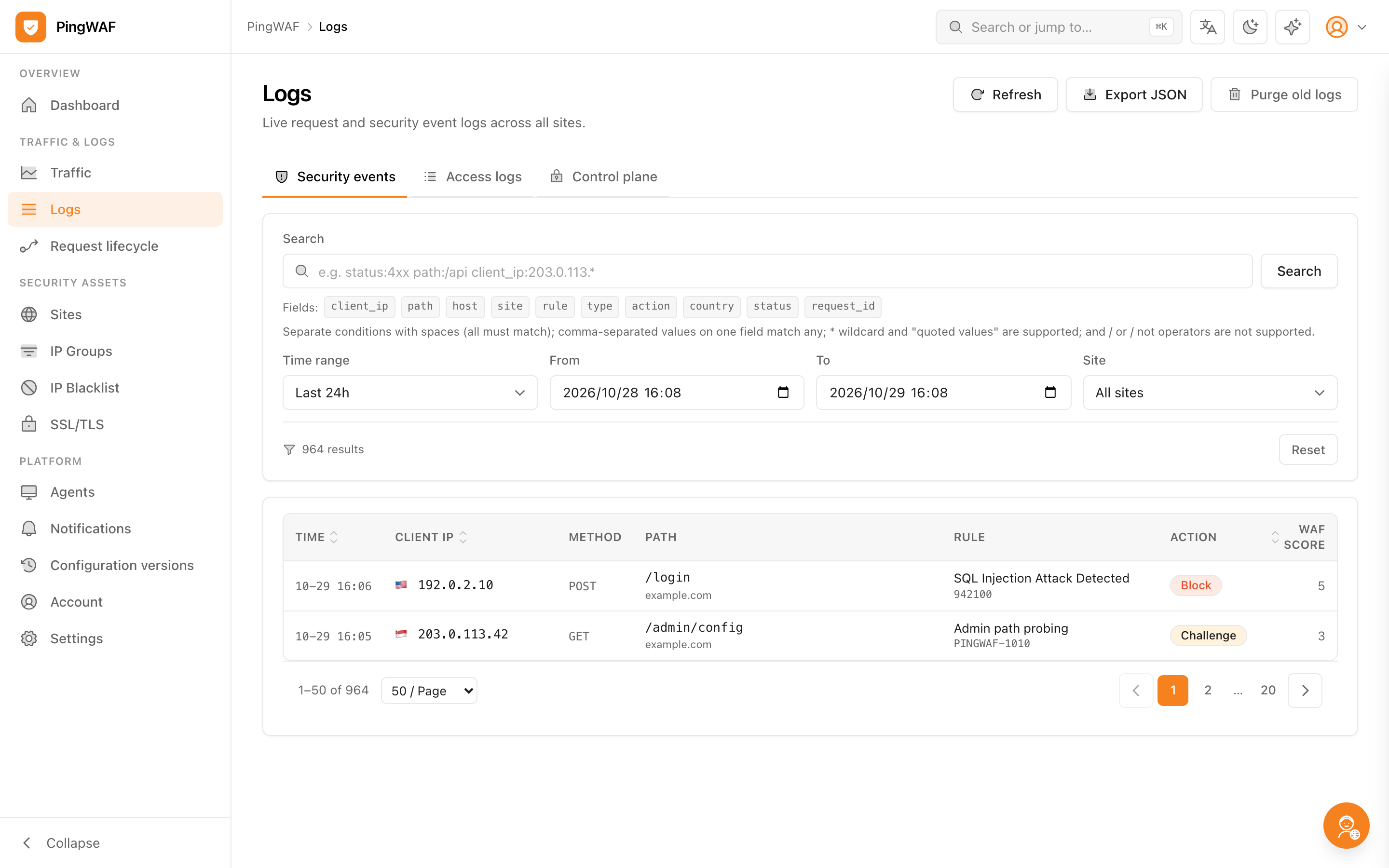This screenshot has width=1389, height=868.
Task: Toggle dark mode moon icon
Action: click(1250, 27)
